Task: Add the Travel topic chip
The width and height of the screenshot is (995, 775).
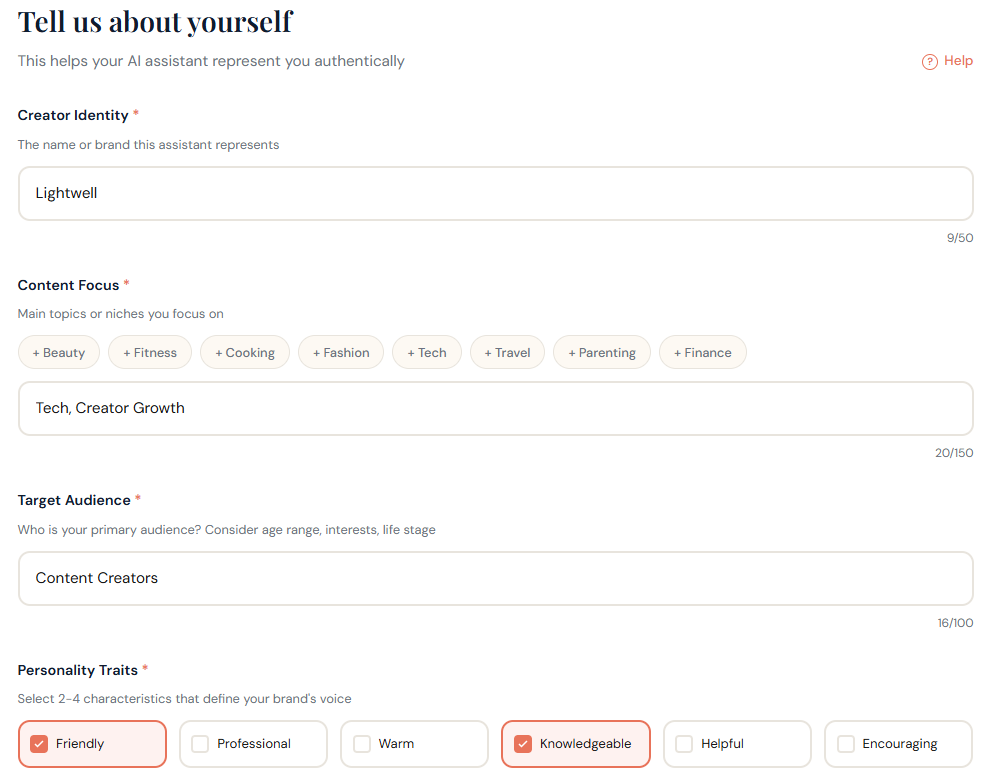Action: click(506, 352)
